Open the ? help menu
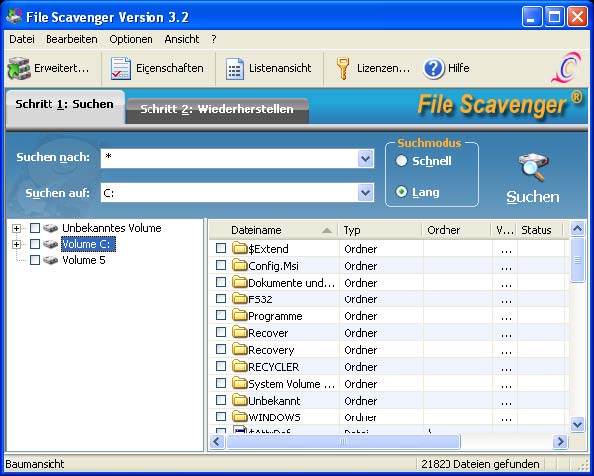Image resolution: width=594 pixels, height=476 pixels. click(x=214, y=39)
